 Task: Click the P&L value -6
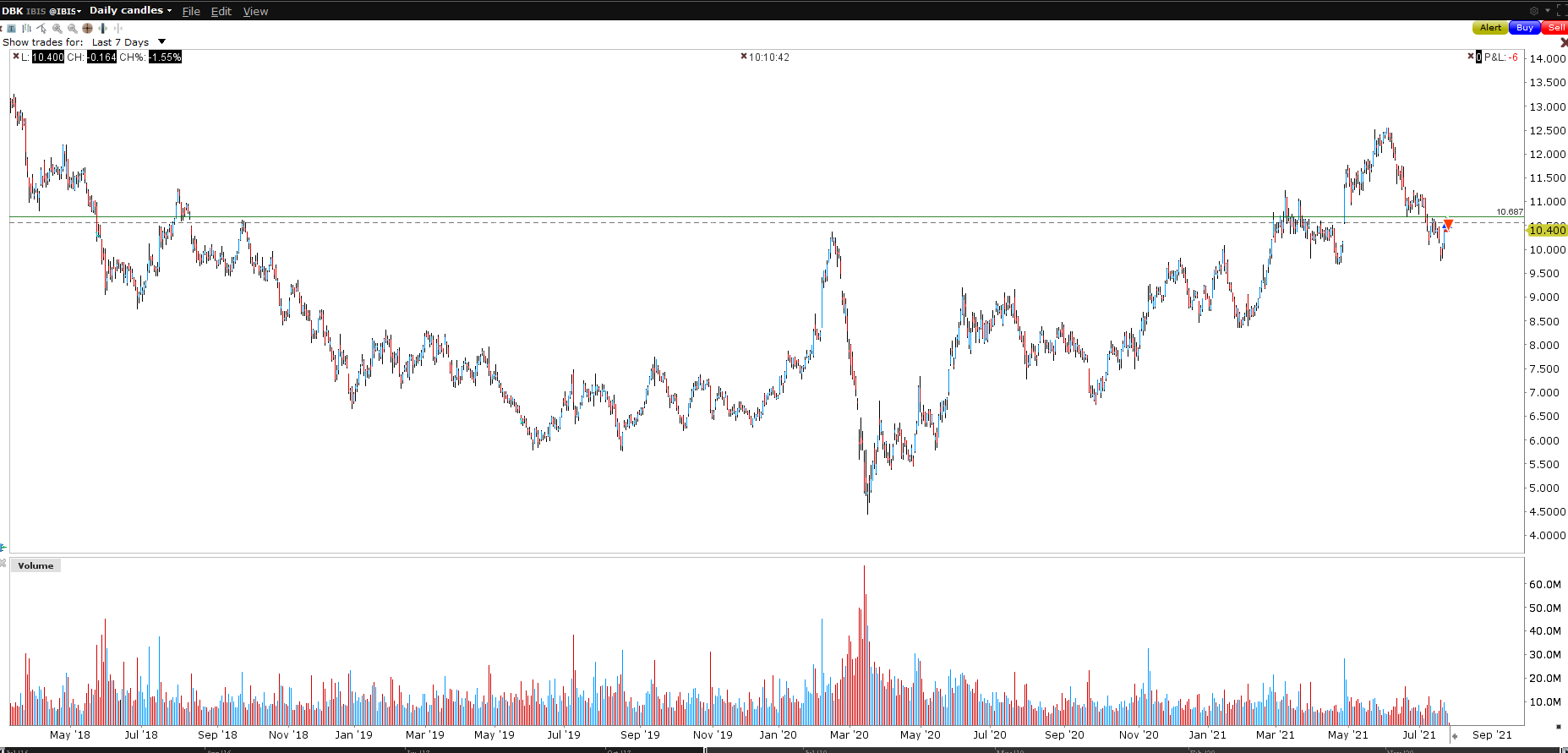pos(1513,57)
